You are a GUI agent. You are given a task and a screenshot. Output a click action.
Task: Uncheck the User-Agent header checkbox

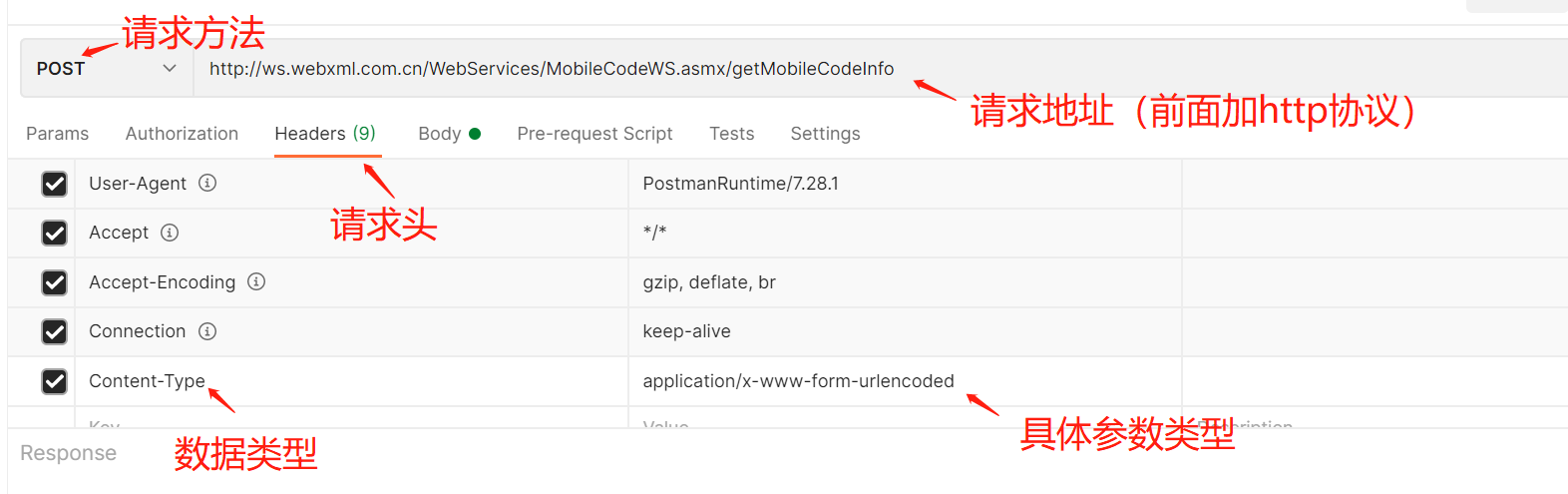[x=55, y=184]
